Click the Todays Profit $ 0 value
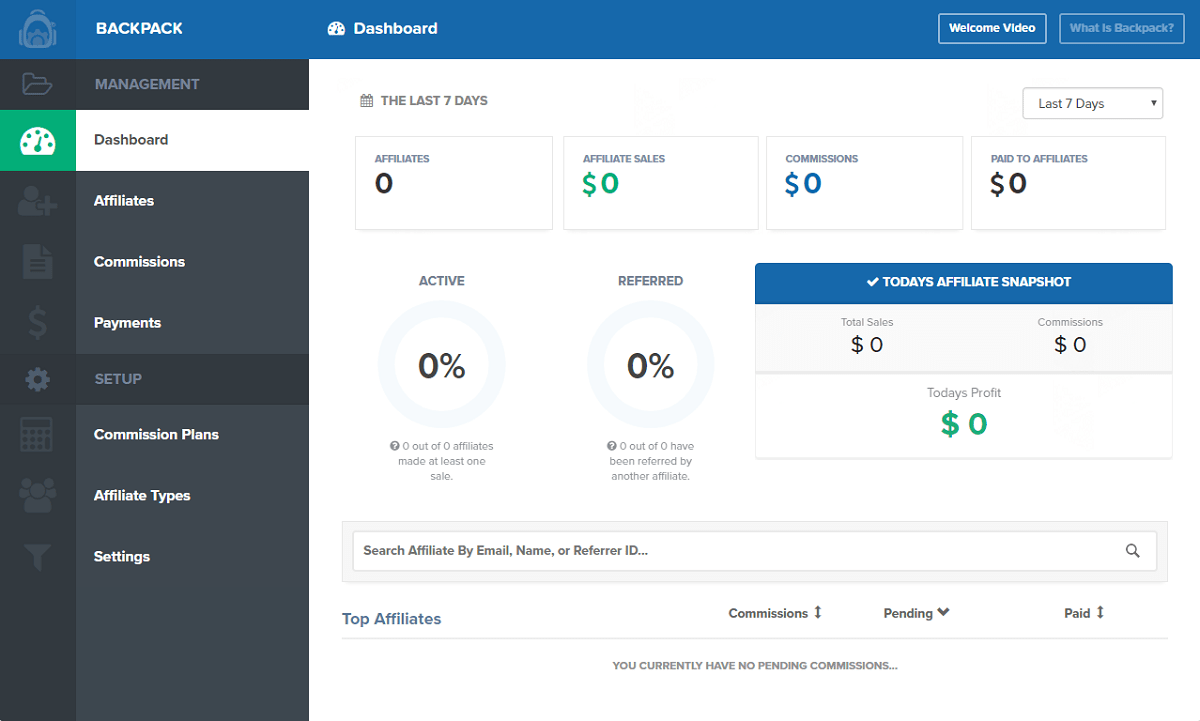Image resolution: width=1200 pixels, height=721 pixels. (964, 424)
